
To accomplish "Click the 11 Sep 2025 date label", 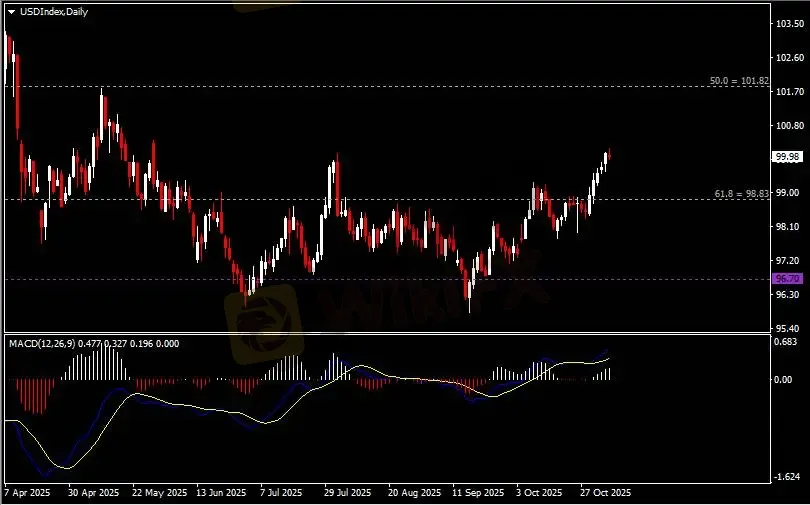I will pyautogui.click(x=477, y=493).
